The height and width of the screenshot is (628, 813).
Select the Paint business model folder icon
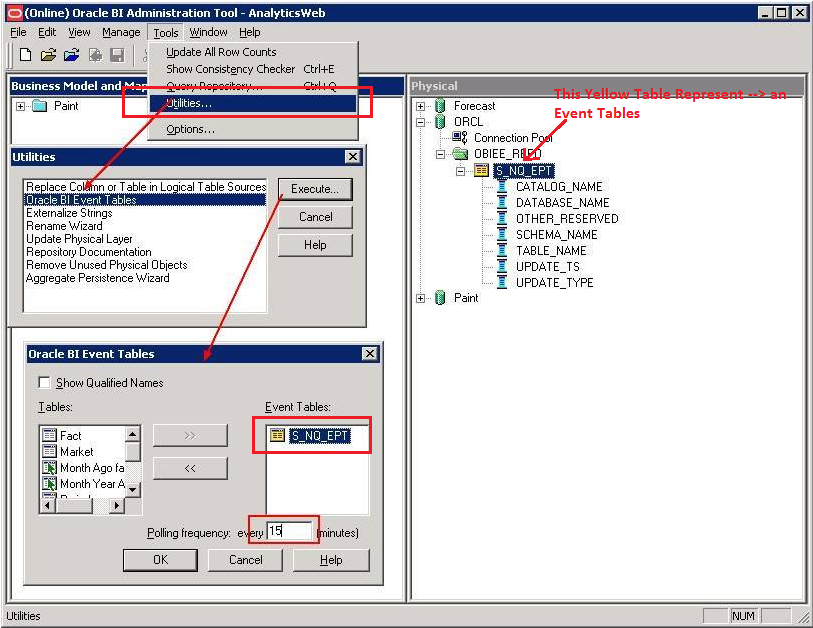coord(40,106)
